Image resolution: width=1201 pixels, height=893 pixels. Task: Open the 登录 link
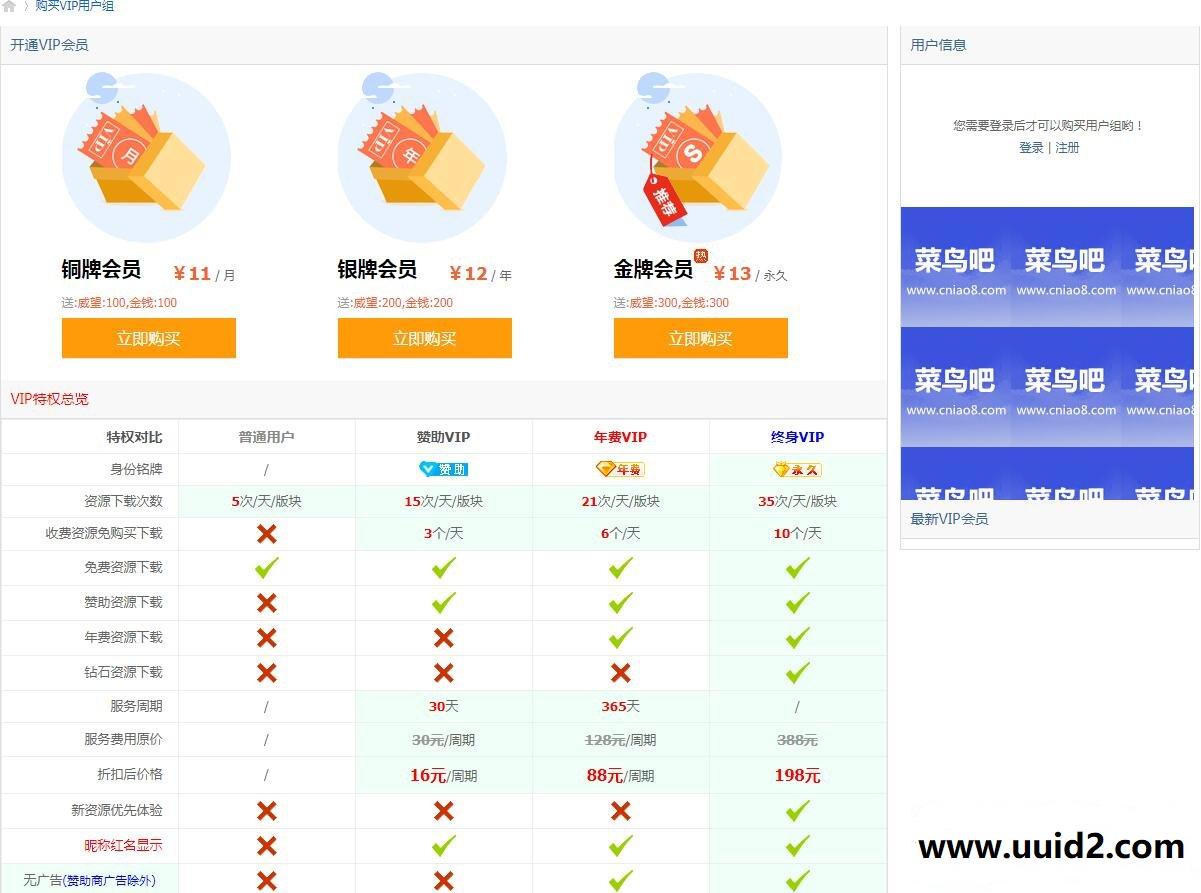coord(1031,147)
